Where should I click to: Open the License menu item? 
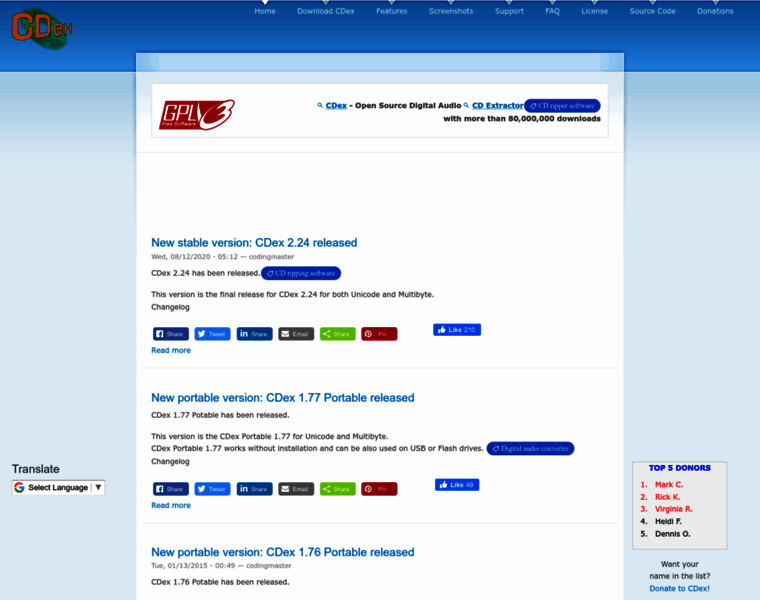(595, 11)
